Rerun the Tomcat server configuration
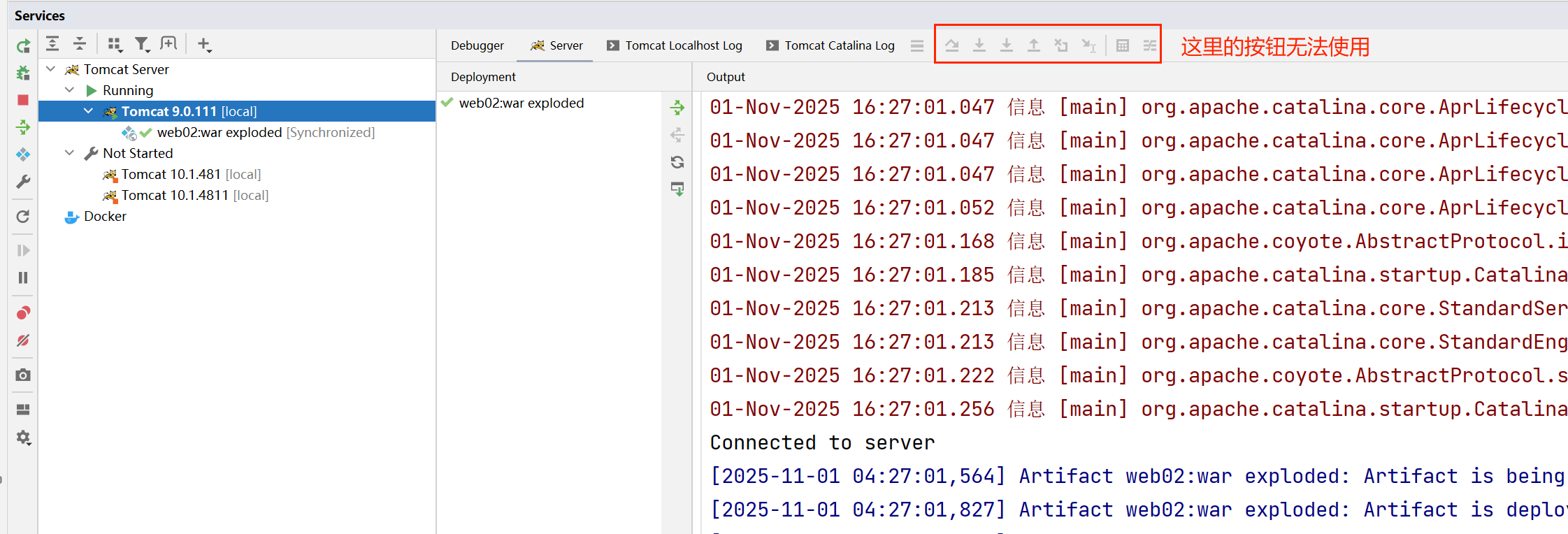Viewport: 1568px width, 534px height. (23, 46)
